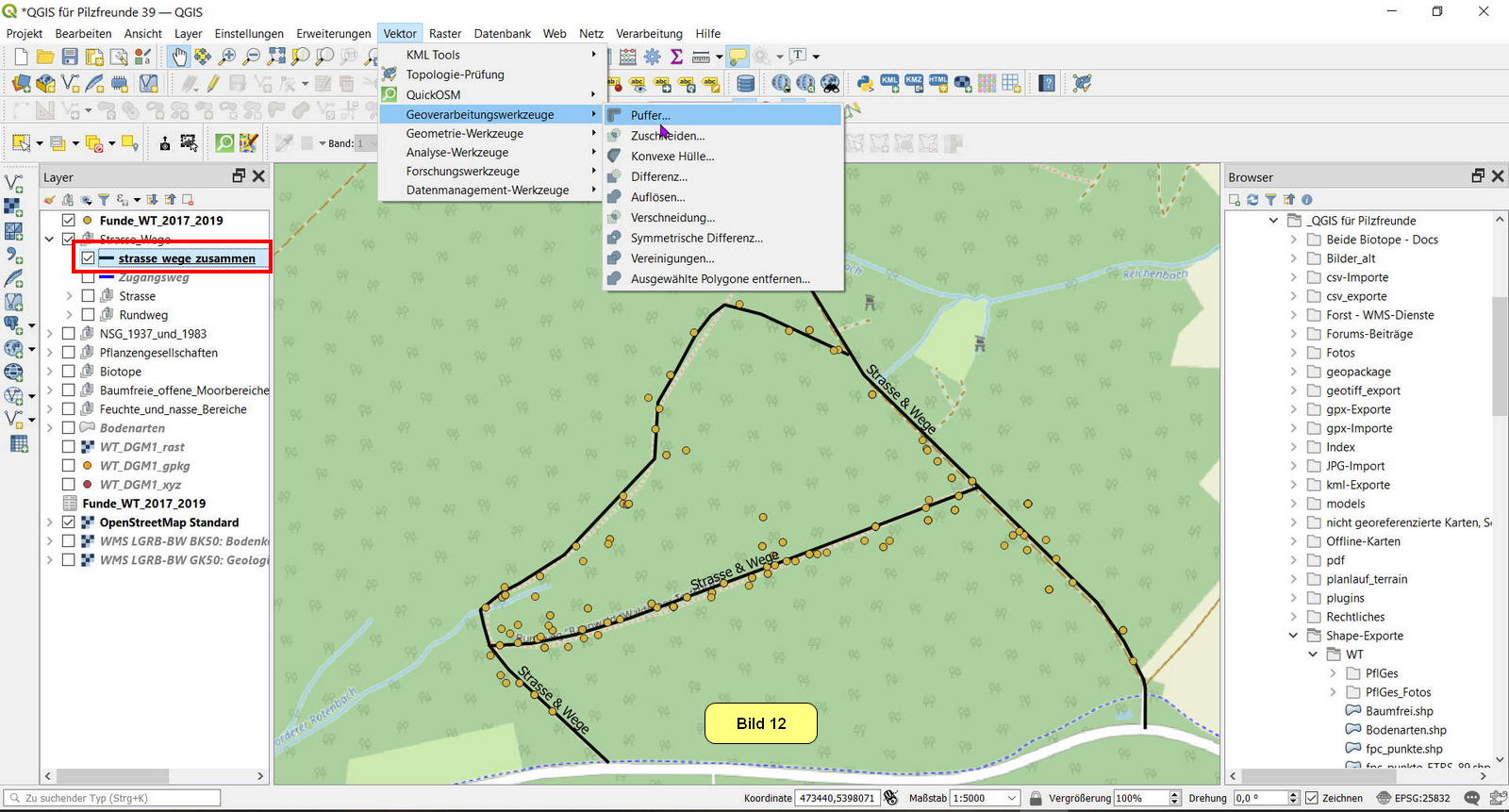Uncheck the Funde_WT_2017_2019 layer checkbox
The image size is (1509, 812).
point(69,221)
